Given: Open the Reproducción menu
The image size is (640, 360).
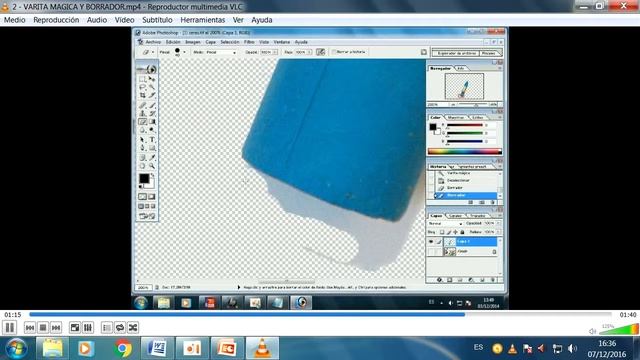Looking at the screenshot, I should click(x=56, y=20).
